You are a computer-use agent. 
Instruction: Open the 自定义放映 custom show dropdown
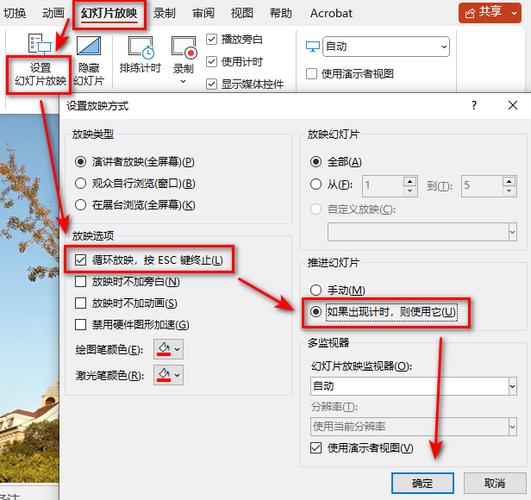(422, 232)
